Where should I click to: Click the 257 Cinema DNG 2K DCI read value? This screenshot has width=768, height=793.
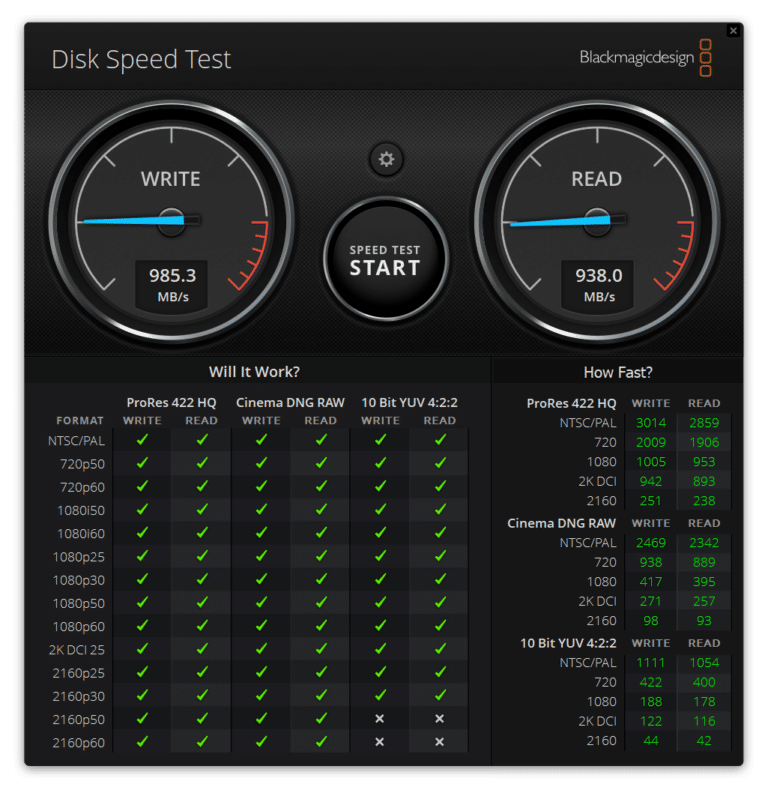click(704, 601)
